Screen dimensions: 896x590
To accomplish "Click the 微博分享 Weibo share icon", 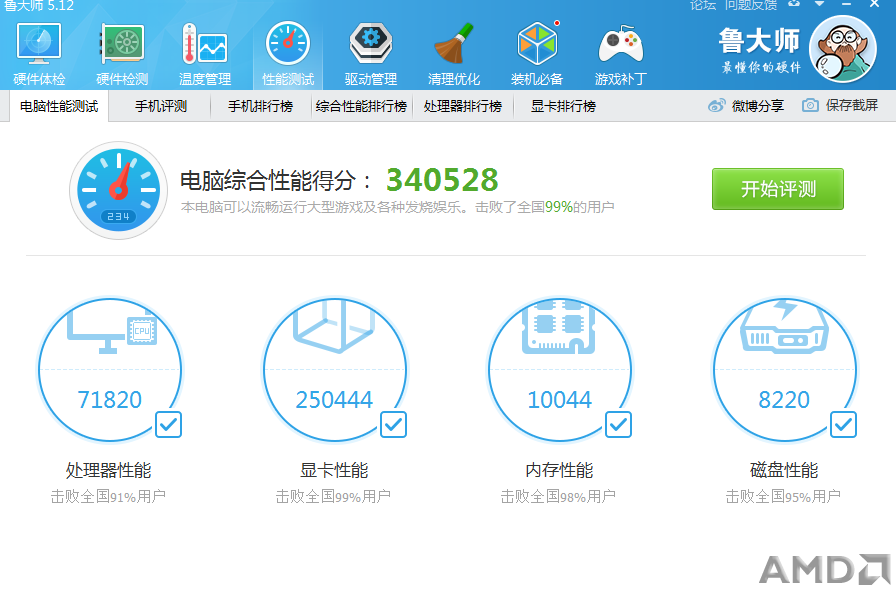I will tap(717, 106).
